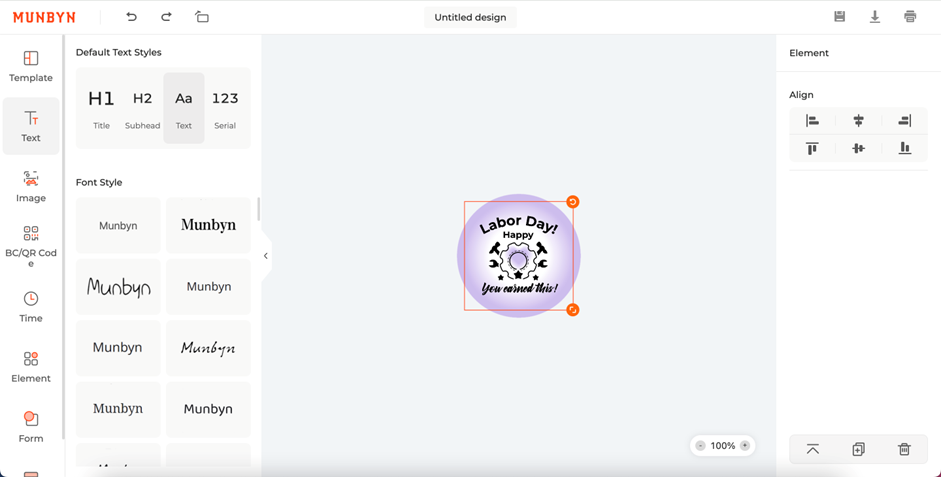Open the Template sidebar tab
This screenshot has width=941, height=477.
[x=31, y=66]
